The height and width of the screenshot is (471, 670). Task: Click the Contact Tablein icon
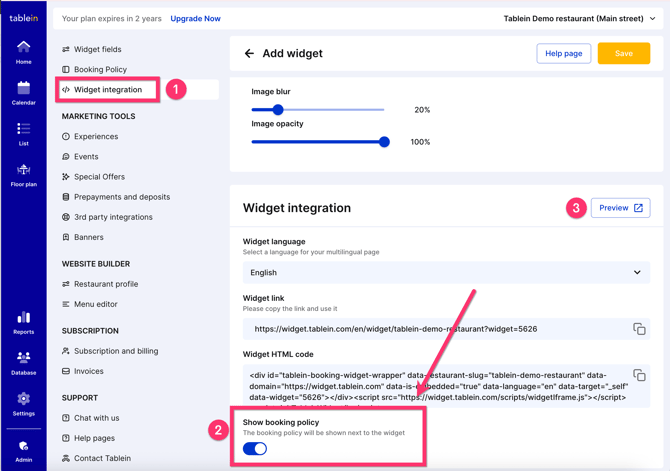(x=65, y=458)
